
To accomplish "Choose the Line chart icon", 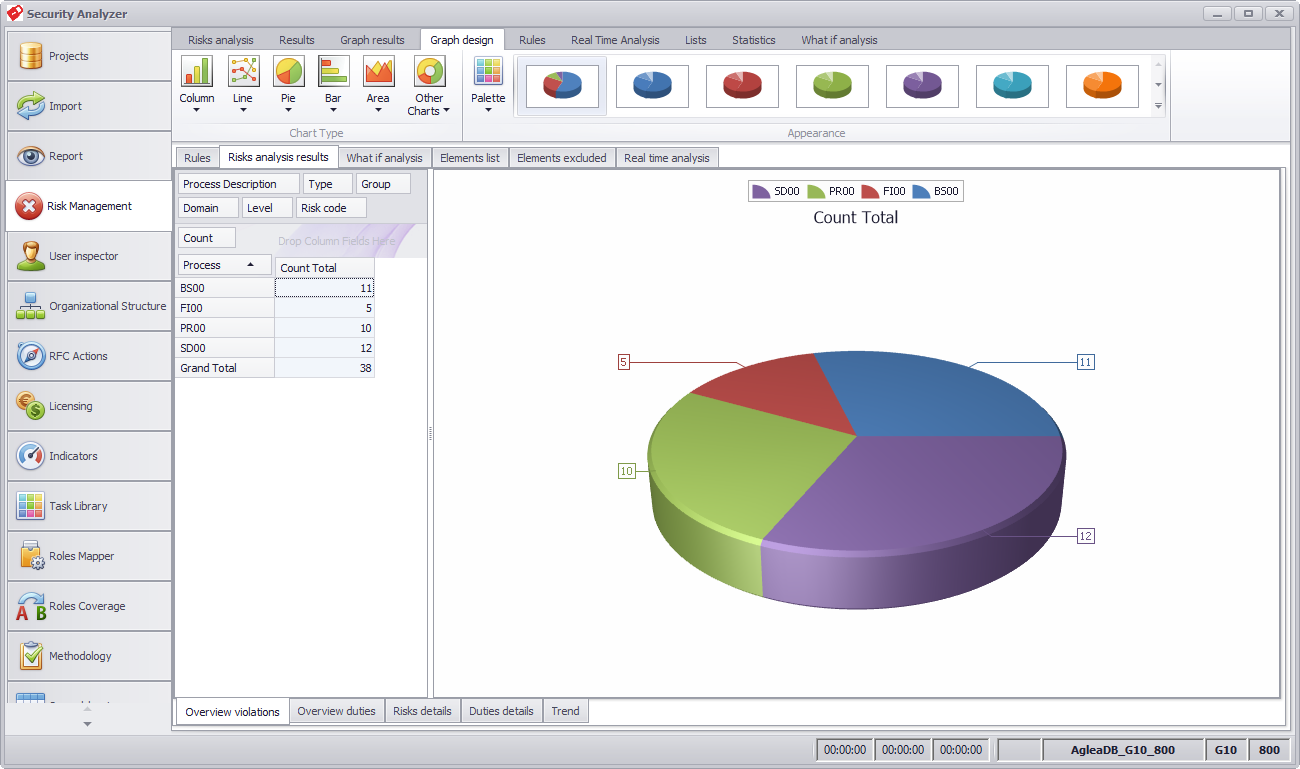I will 243,72.
